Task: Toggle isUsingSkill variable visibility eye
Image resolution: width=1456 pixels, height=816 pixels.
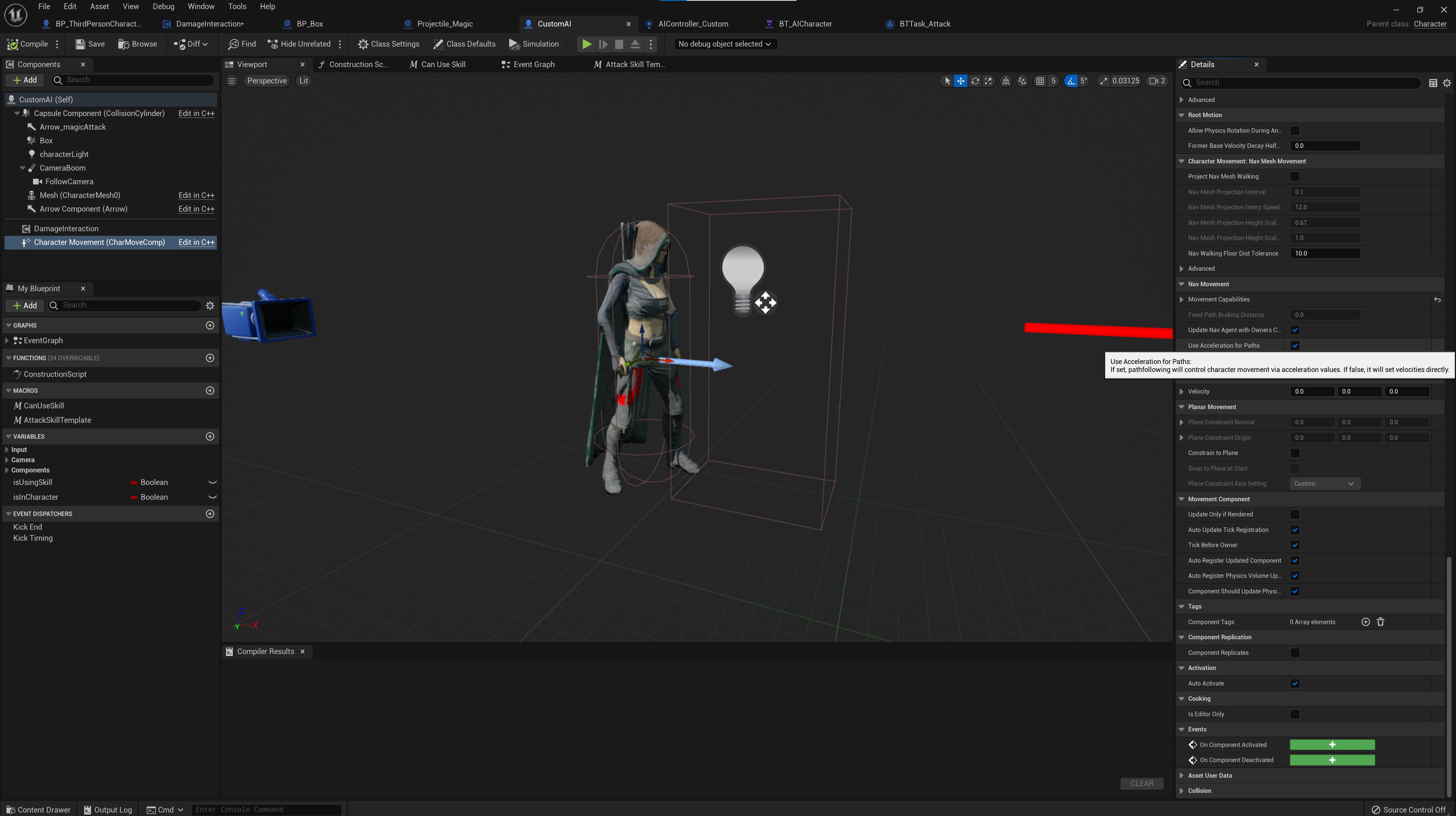Action: (x=212, y=483)
